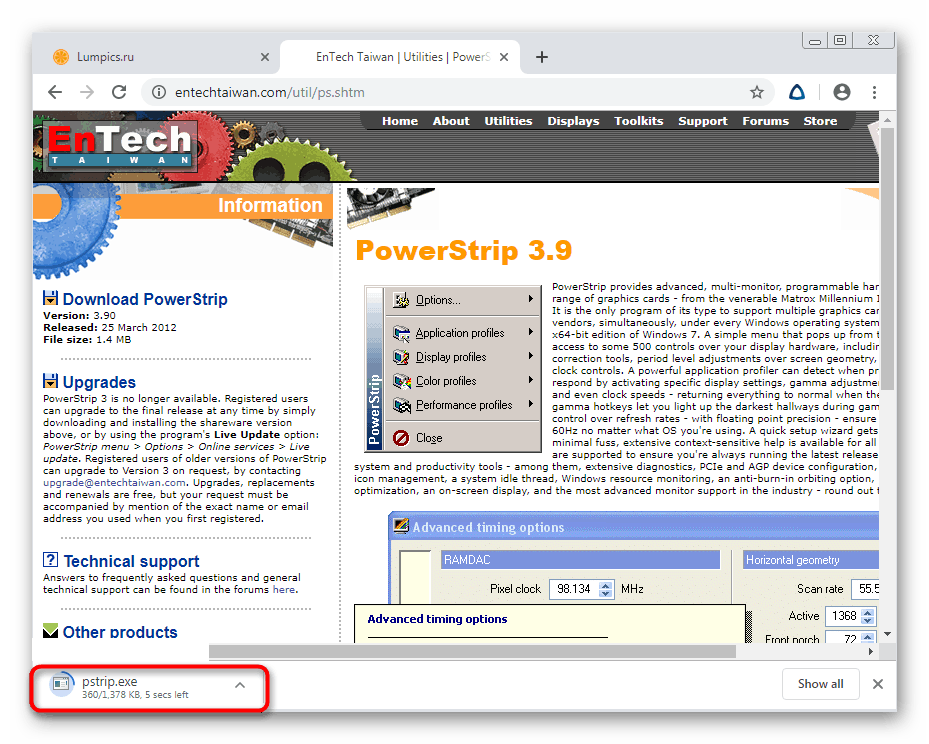This screenshot has width=929, height=744.
Task: Click the Options submenu arrow
Action: pyautogui.click(x=531, y=299)
